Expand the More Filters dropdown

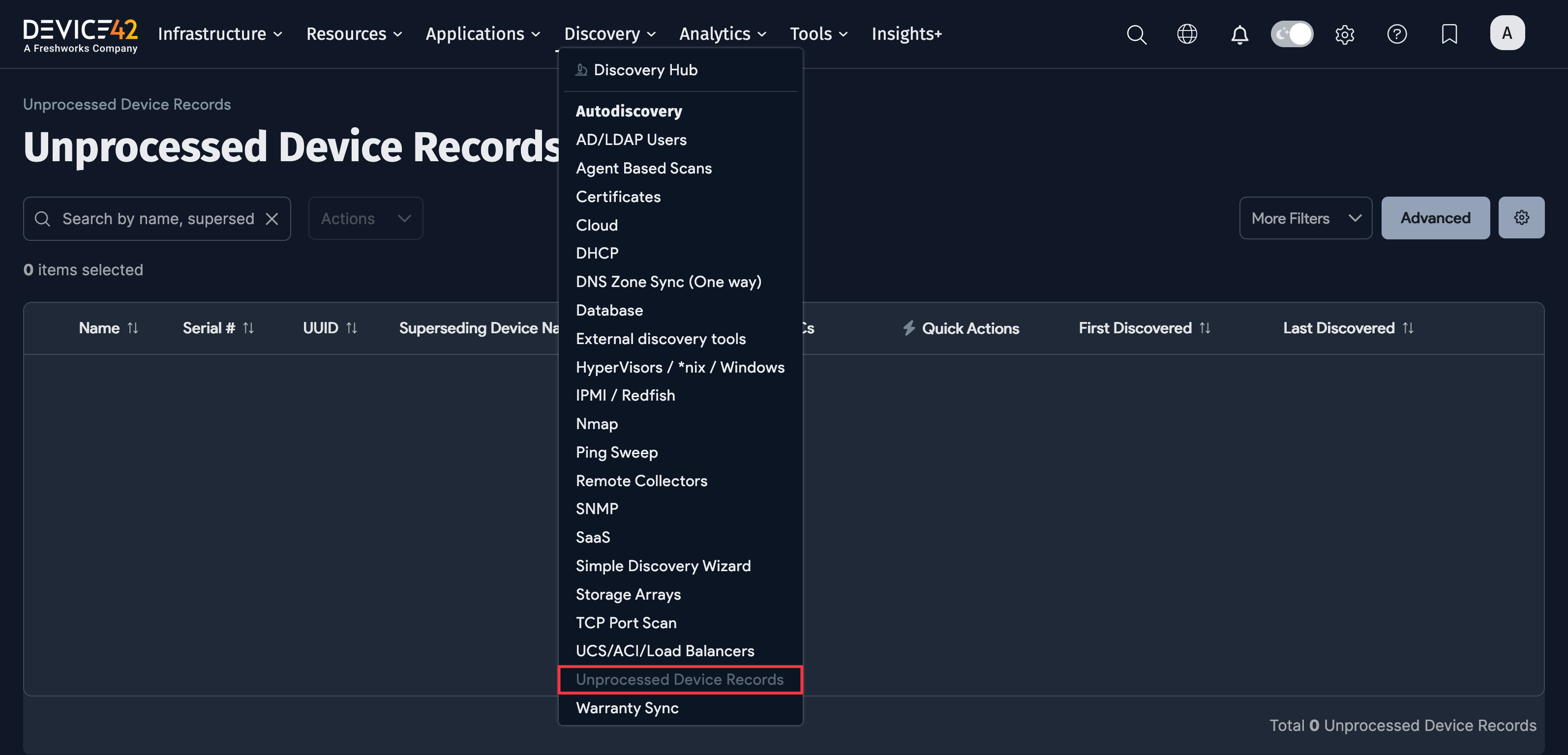pyautogui.click(x=1306, y=218)
